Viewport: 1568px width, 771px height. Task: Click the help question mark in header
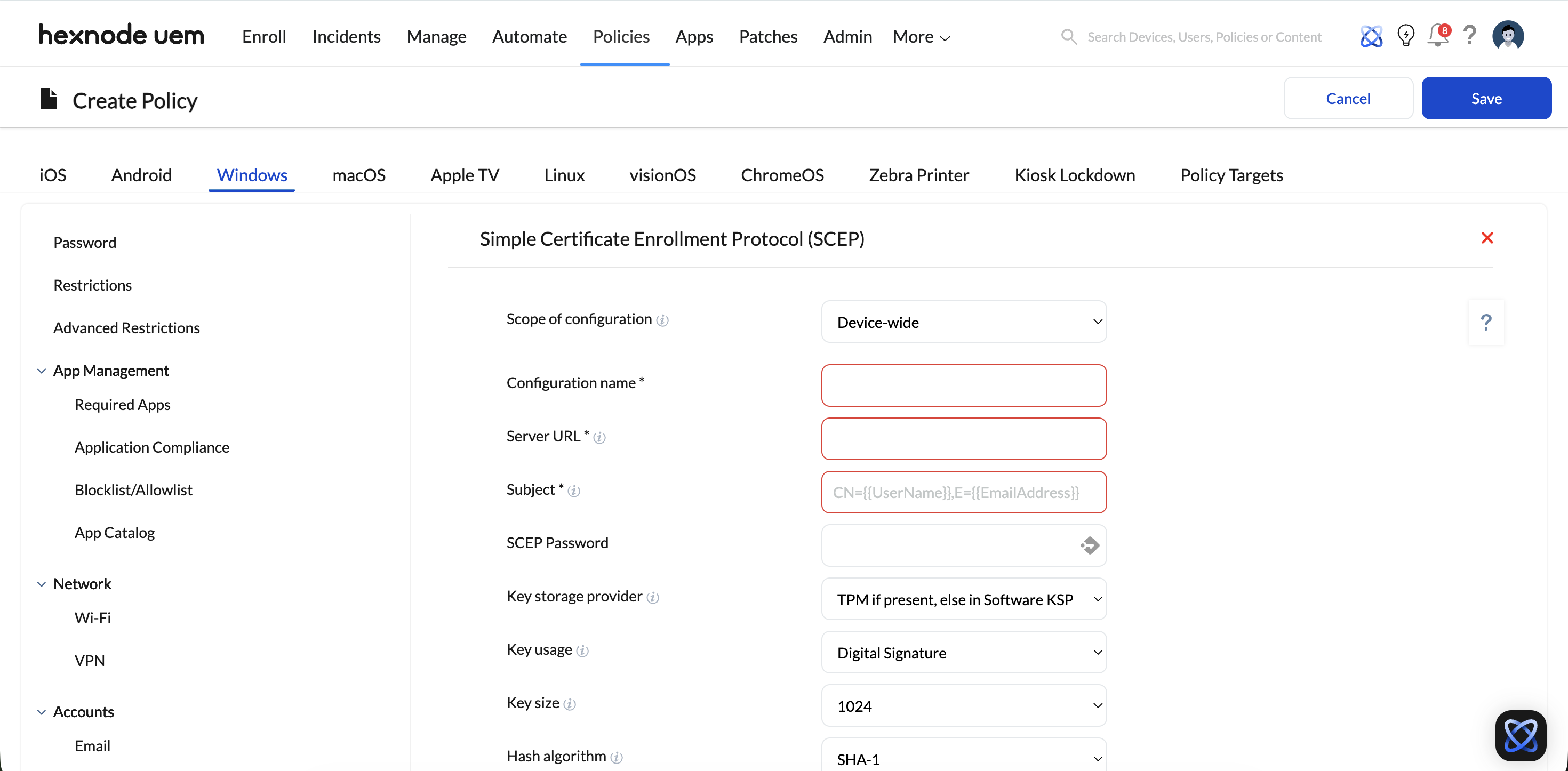pyautogui.click(x=1469, y=36)
